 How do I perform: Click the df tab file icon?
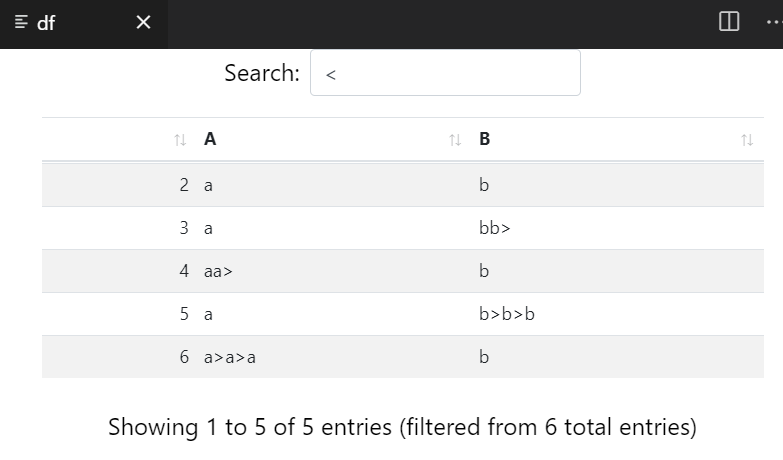(22, 22)
